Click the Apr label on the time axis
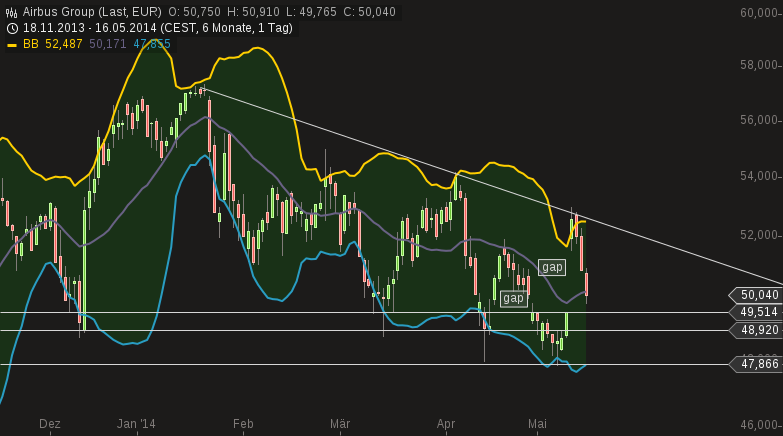Viewport: 783px width, 436px height. (446, 424)
